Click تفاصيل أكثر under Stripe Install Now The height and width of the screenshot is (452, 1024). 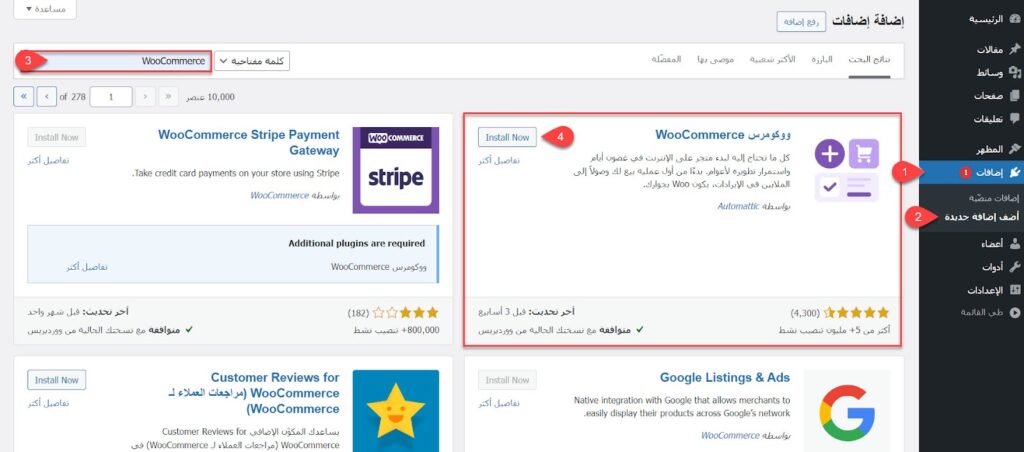pos(48,160)
